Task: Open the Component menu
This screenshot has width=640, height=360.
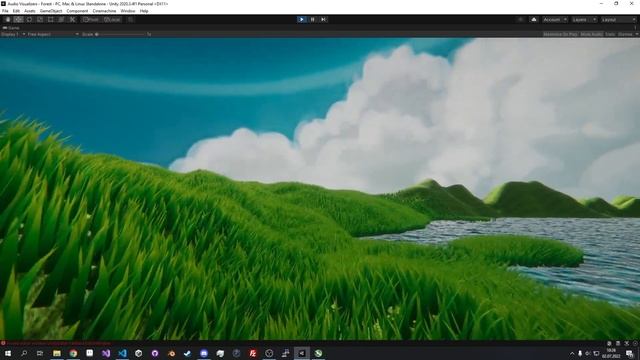Action: 77,11
